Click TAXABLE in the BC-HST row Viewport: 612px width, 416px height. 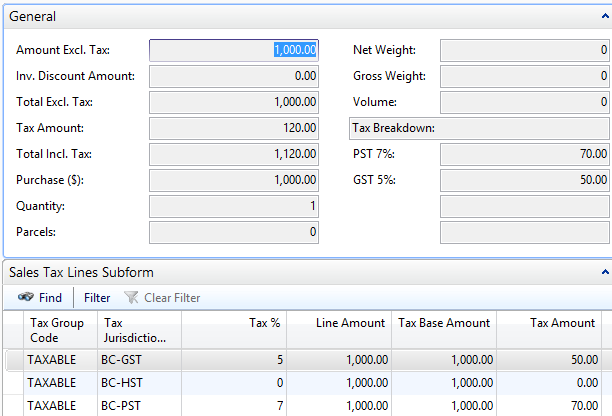[60, 383]
